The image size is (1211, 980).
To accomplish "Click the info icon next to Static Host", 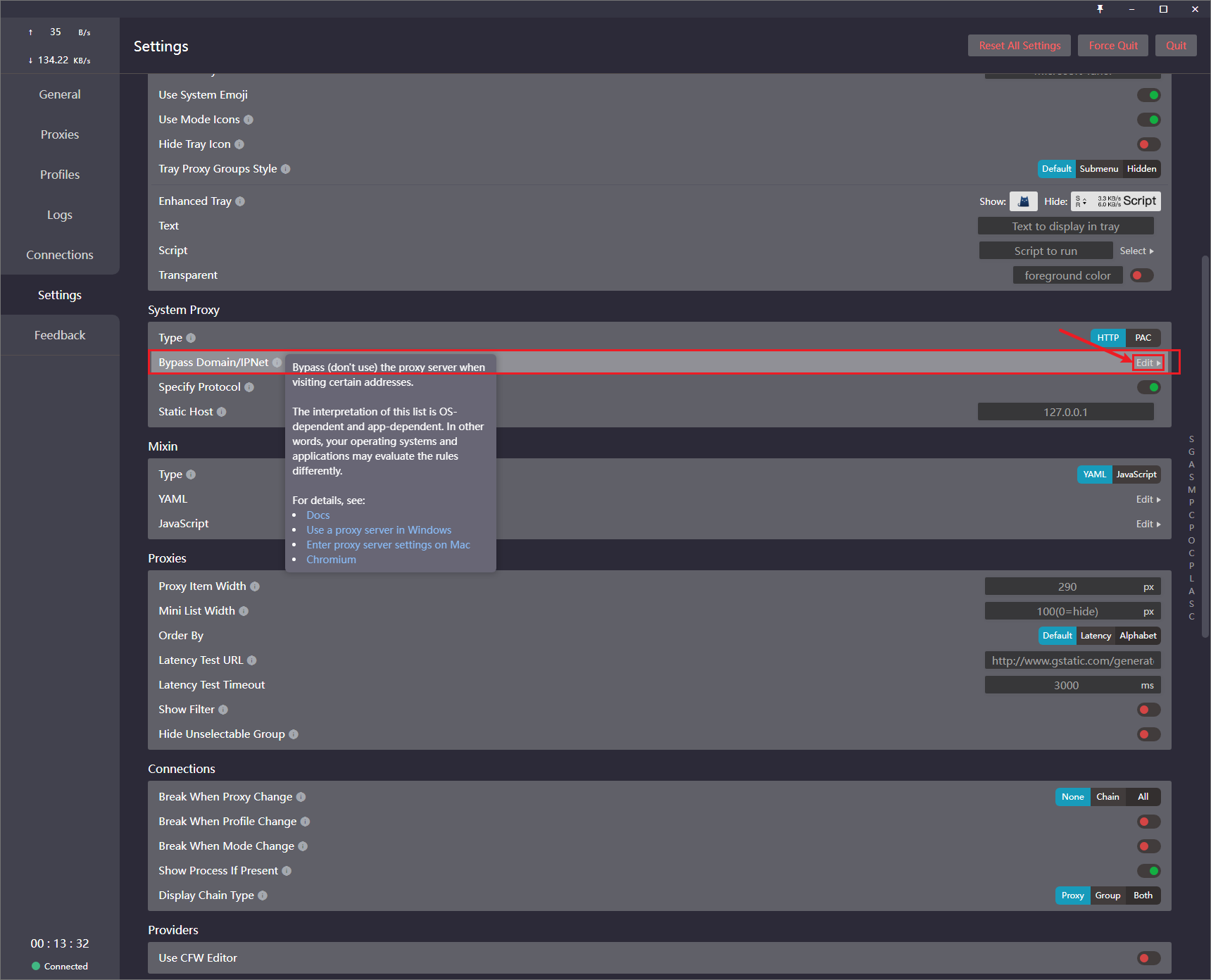I will pos(222,412).
